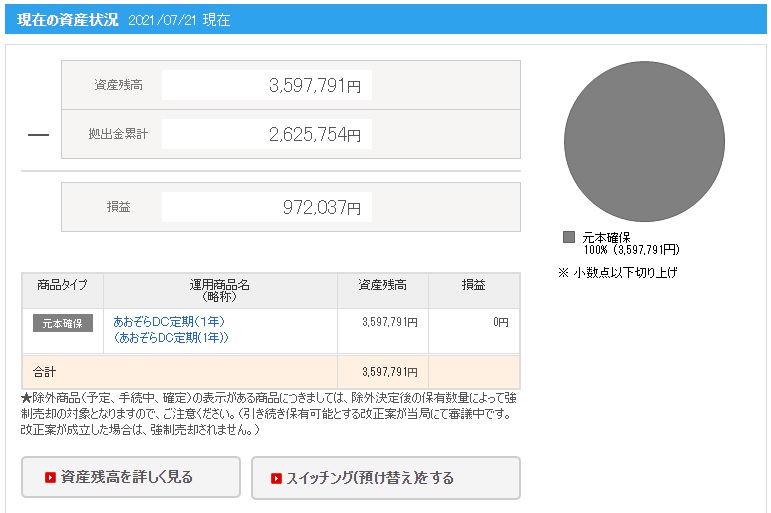Click the 運用商品名 column header
771x513 pixels.
(x=220, y=290)
